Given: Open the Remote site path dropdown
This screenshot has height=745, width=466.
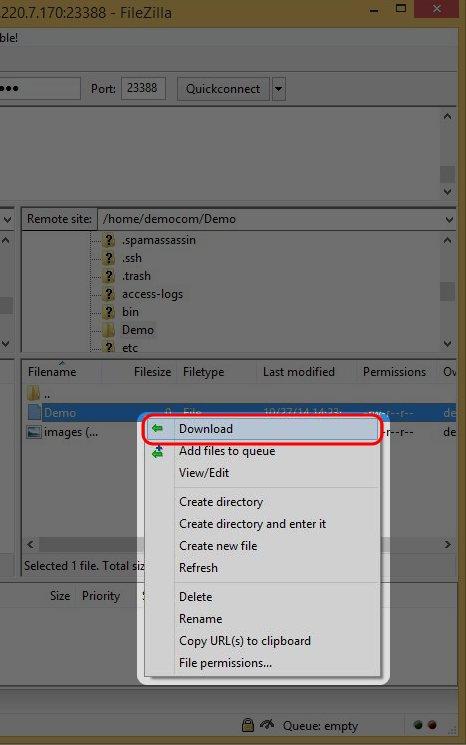Looking at the screenshot, I should 448,220.
